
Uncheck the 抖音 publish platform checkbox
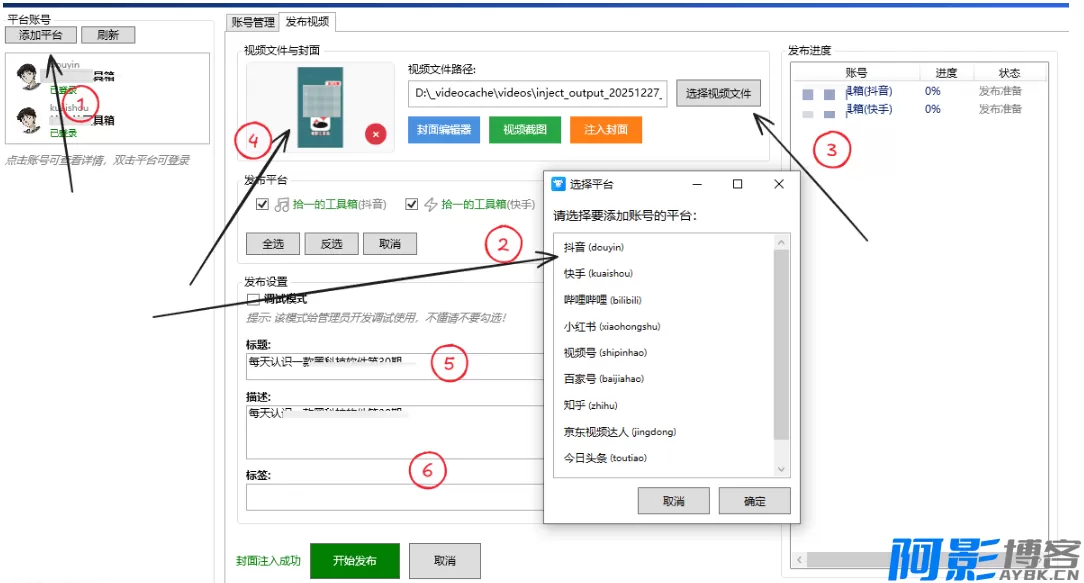tap(262, 204)
